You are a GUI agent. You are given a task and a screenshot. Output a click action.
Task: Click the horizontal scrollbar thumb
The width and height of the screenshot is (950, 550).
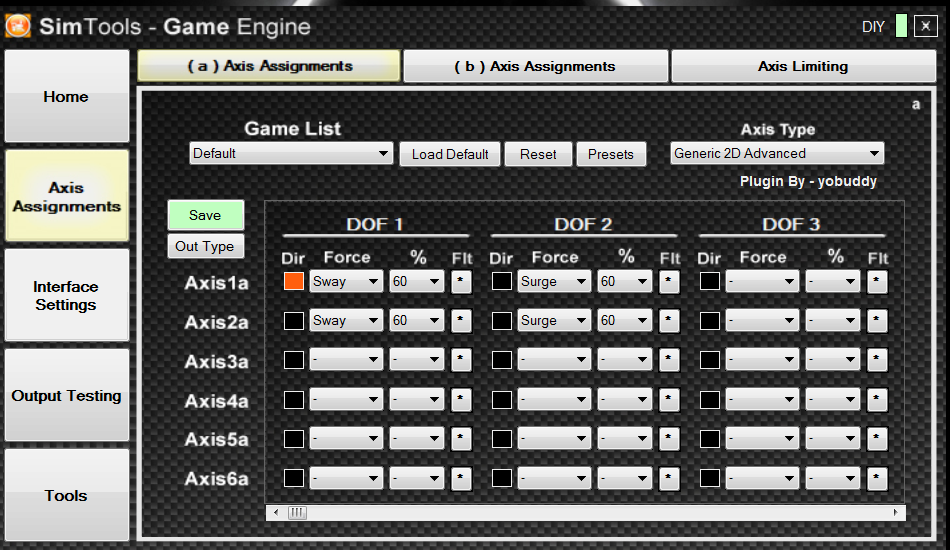(297, 512)
